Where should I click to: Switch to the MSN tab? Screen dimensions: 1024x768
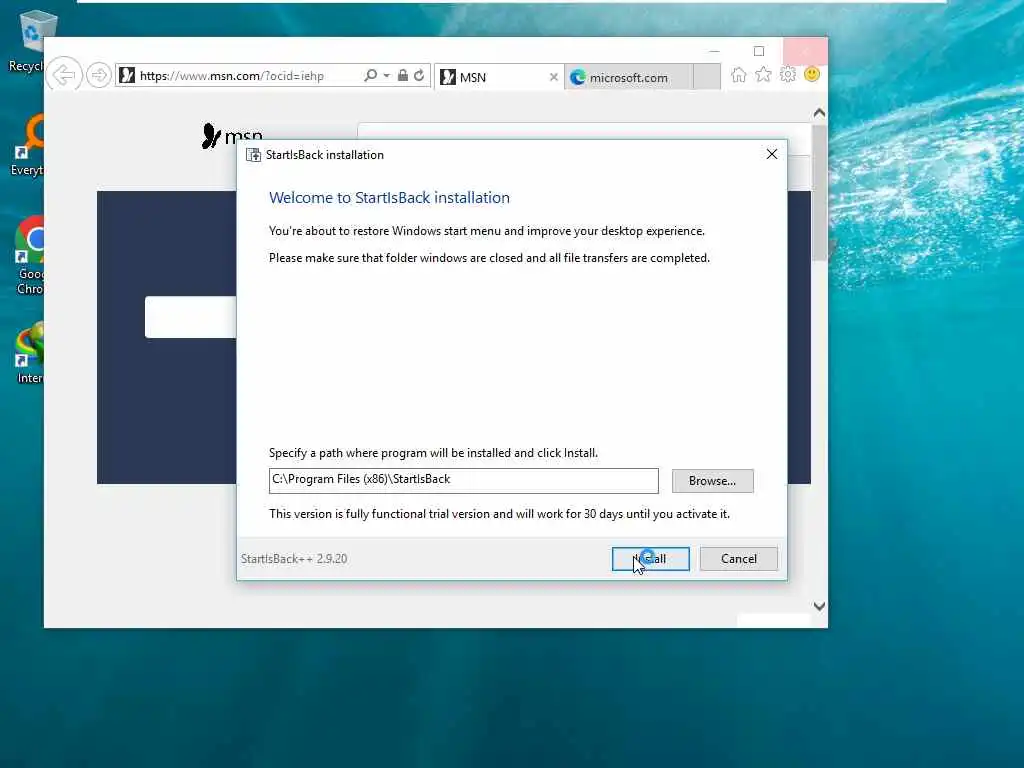tap(499, 77)
